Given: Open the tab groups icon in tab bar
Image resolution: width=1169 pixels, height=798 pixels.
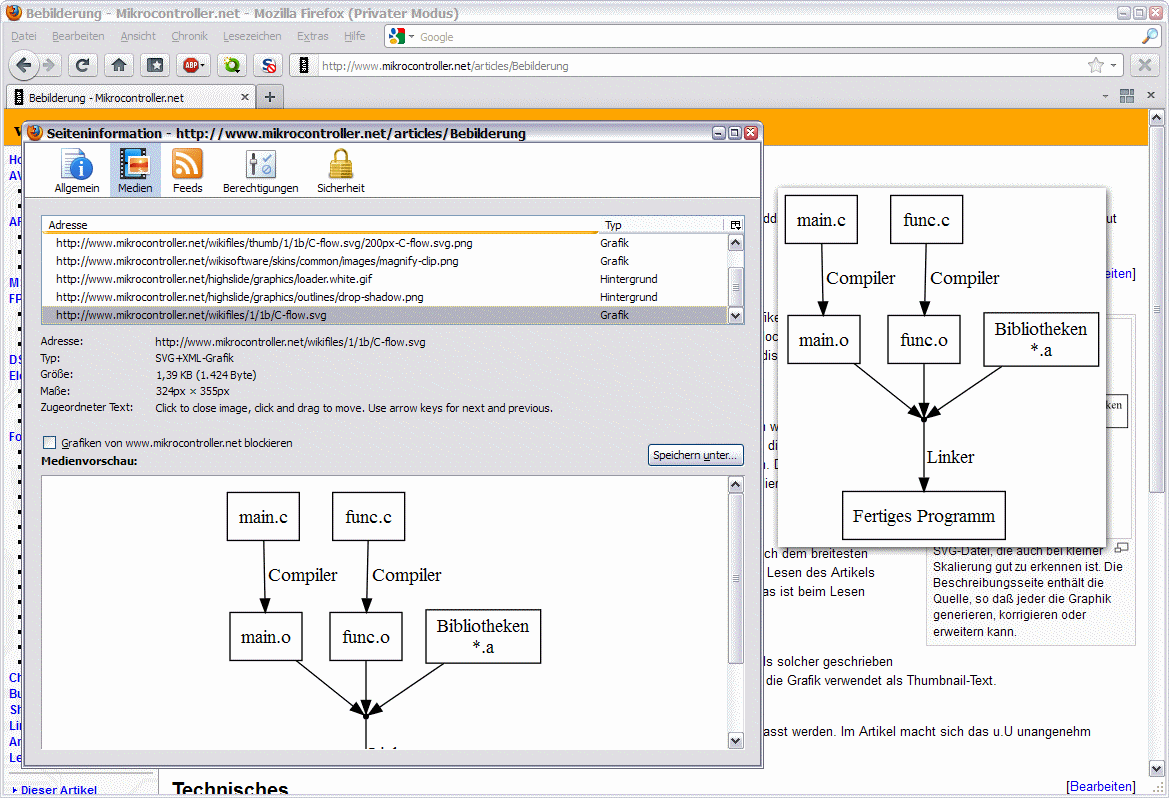Looking at the screenshot, I should [x=1127, y=95].
